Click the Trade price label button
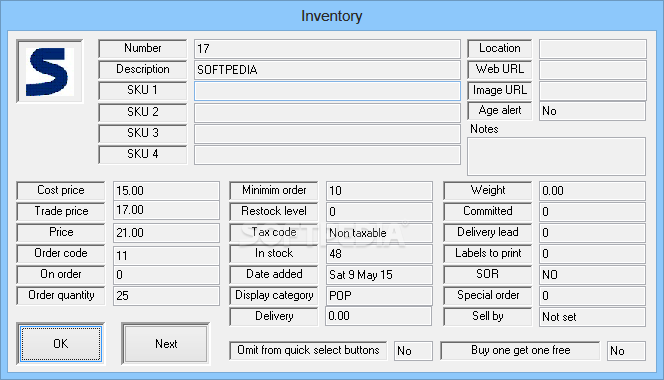Viewport: 664px width, 380px height. pyautogui.click(x=61, y=211)
